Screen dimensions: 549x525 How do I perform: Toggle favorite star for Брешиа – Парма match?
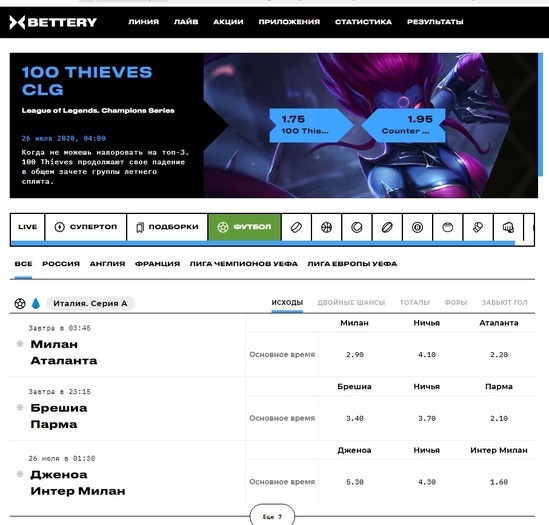20,407
